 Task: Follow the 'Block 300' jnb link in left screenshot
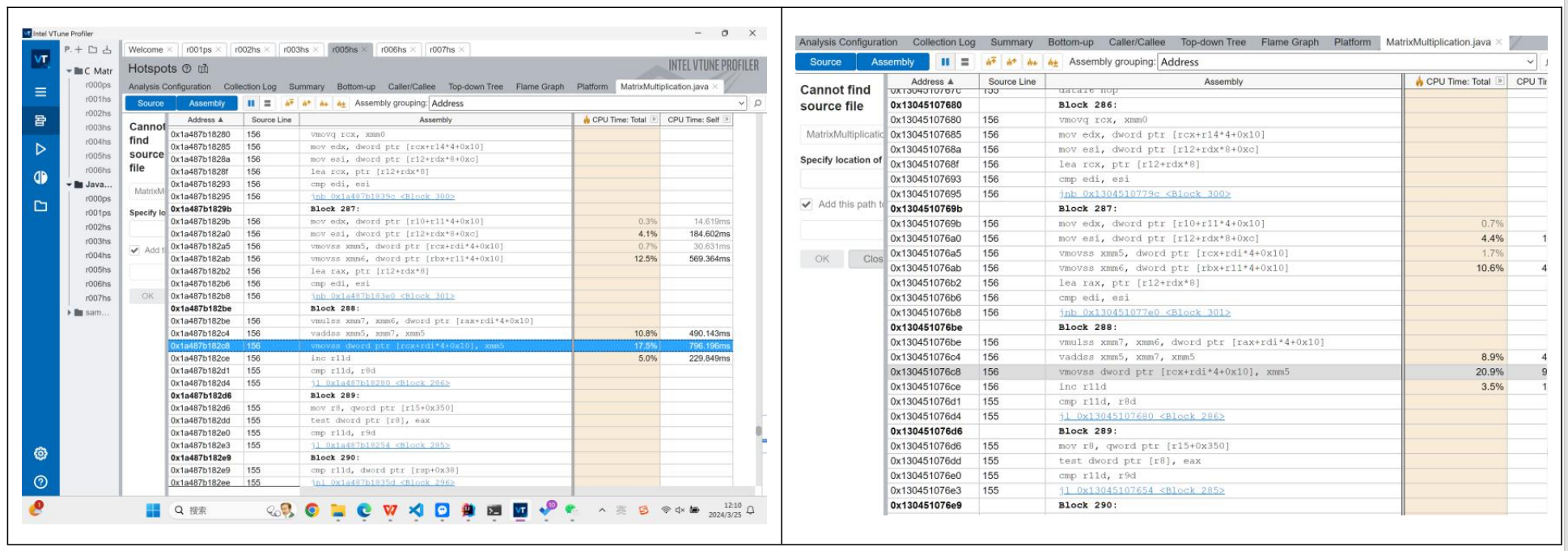(383, 197)
